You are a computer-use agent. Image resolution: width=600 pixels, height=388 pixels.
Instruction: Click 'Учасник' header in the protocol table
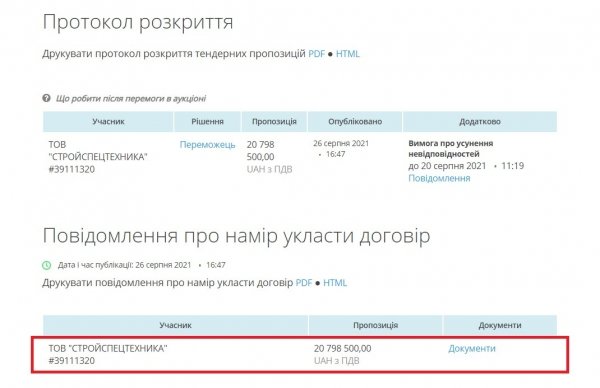[x=108, y=122]
